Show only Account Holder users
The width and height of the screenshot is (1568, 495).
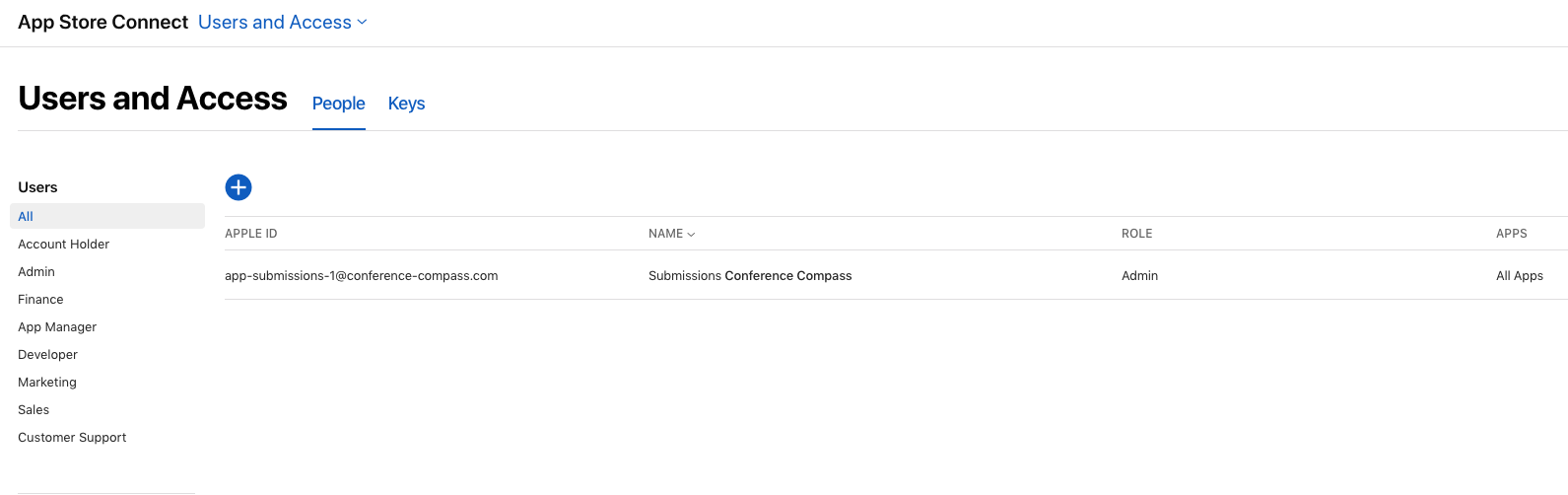pos(63,245)
